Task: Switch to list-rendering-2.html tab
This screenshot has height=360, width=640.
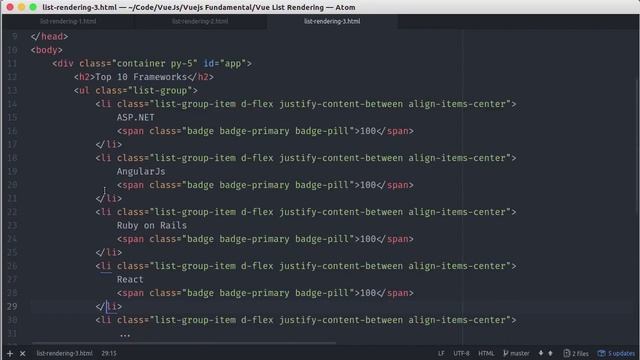Action: (x=200, y=21)
